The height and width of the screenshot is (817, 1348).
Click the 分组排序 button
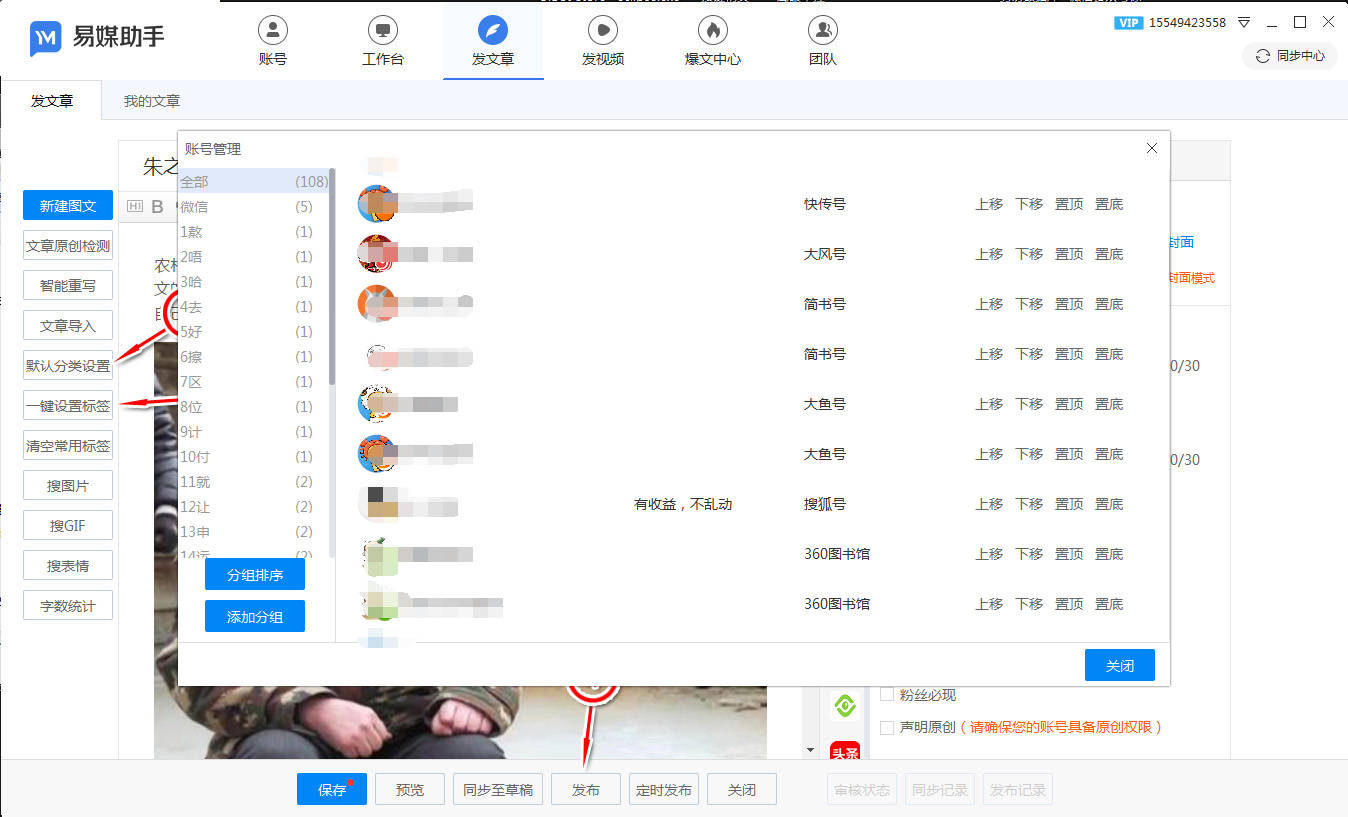tap(255, 575)
